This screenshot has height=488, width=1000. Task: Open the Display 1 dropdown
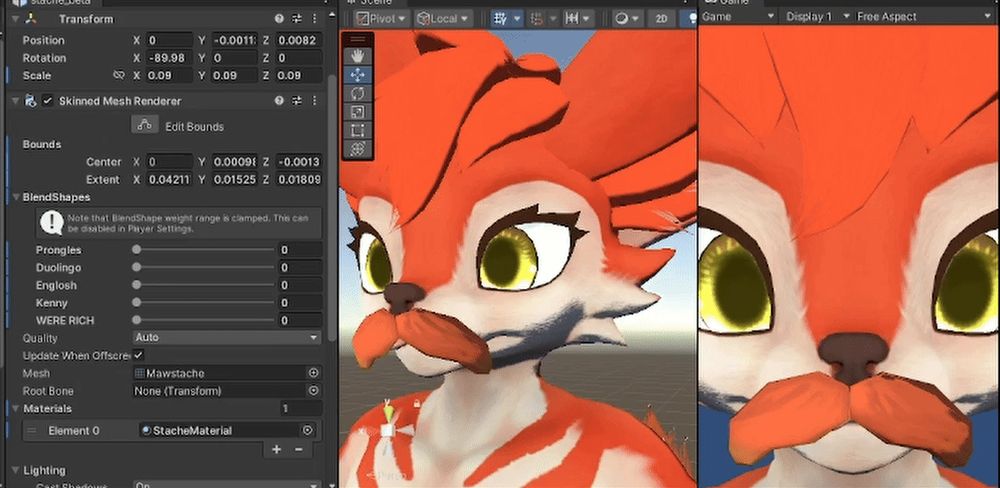[x=818, y=17]
